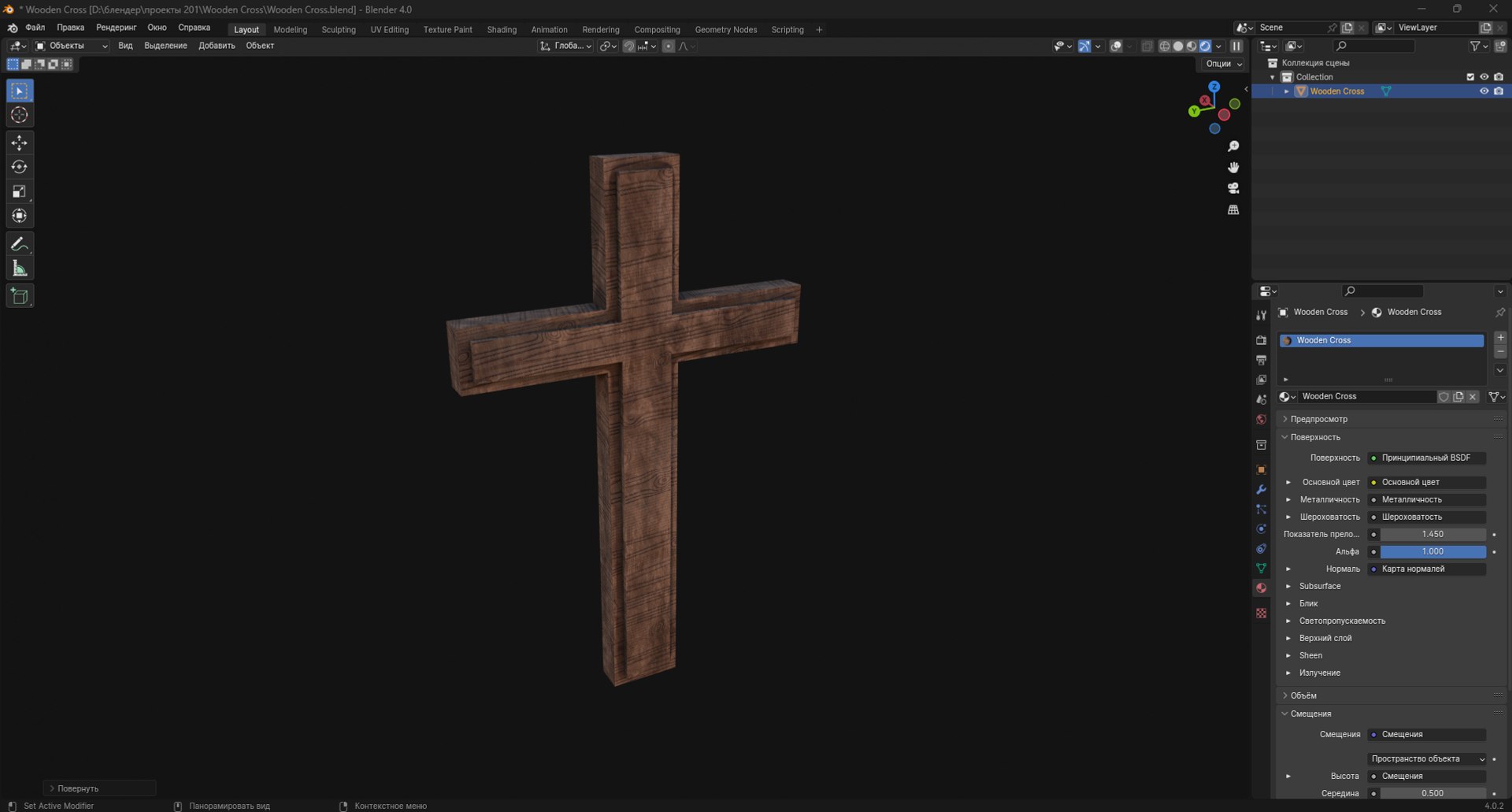Image resolution: width=1512 pixels, height=812 pixels.
Task: Open the Справка menu
Action: click(x=195, y=28)
